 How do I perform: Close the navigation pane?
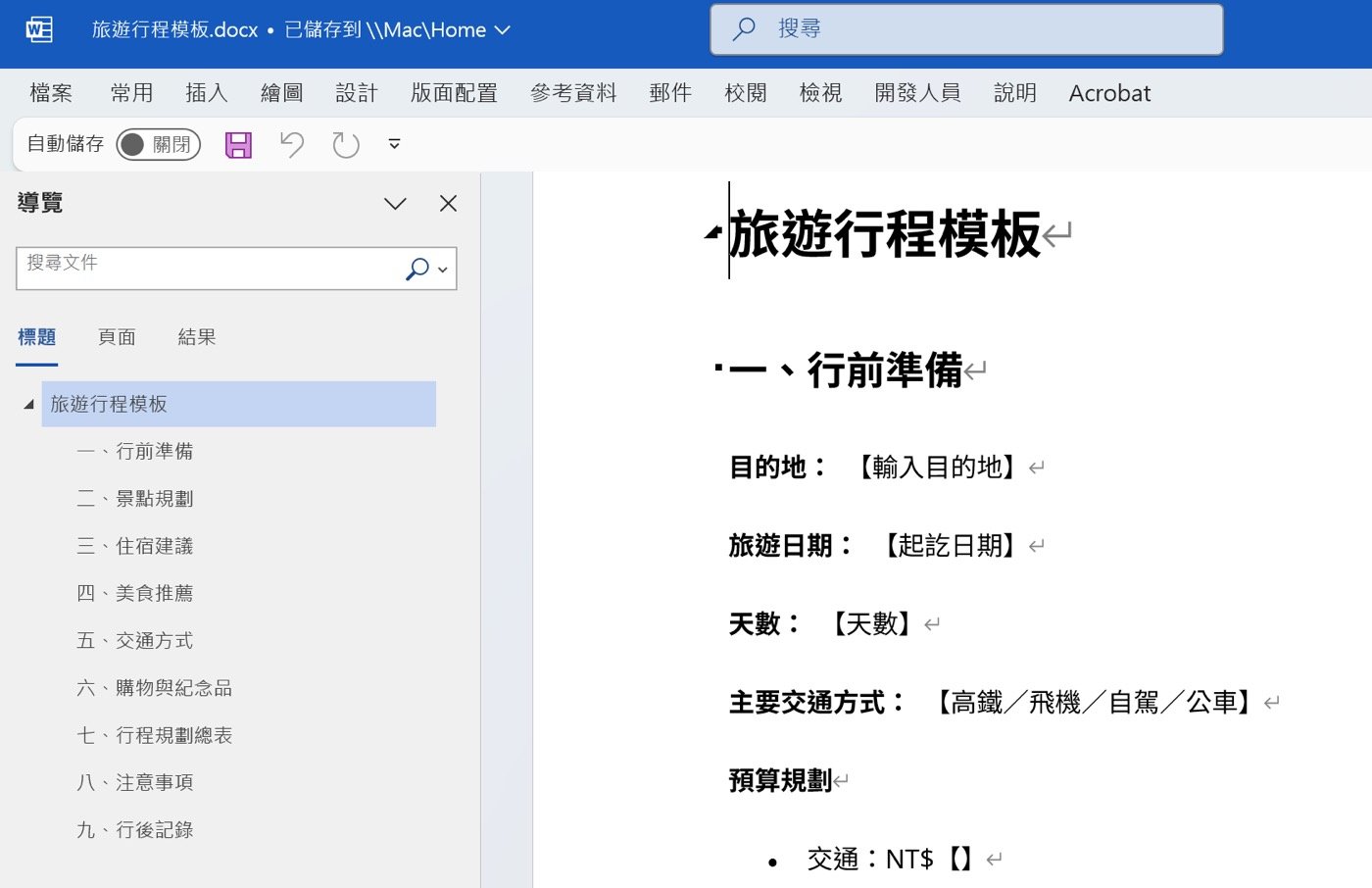point(448,204)
